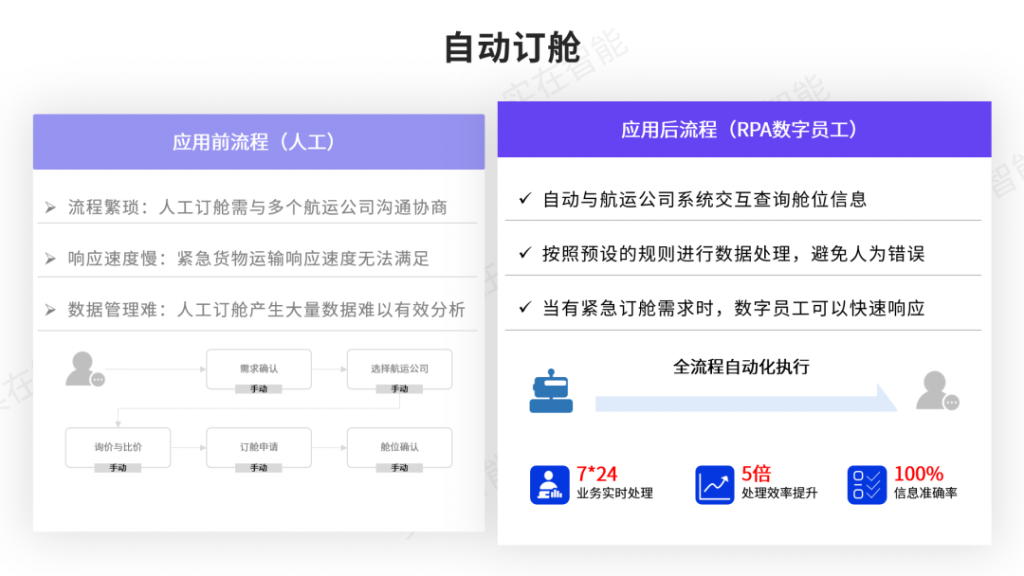Select the 应用前流程（人工） header
This screenshot has width=1024, height=576.
258,142
